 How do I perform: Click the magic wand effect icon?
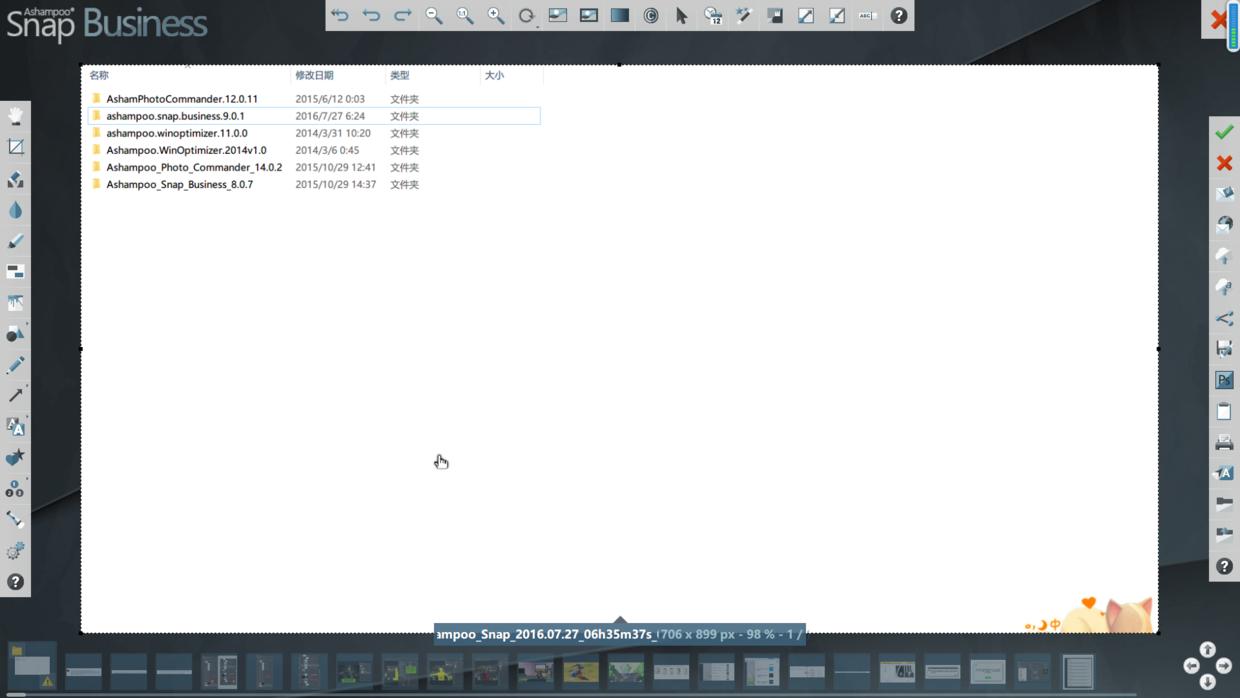tap(744, 15)
